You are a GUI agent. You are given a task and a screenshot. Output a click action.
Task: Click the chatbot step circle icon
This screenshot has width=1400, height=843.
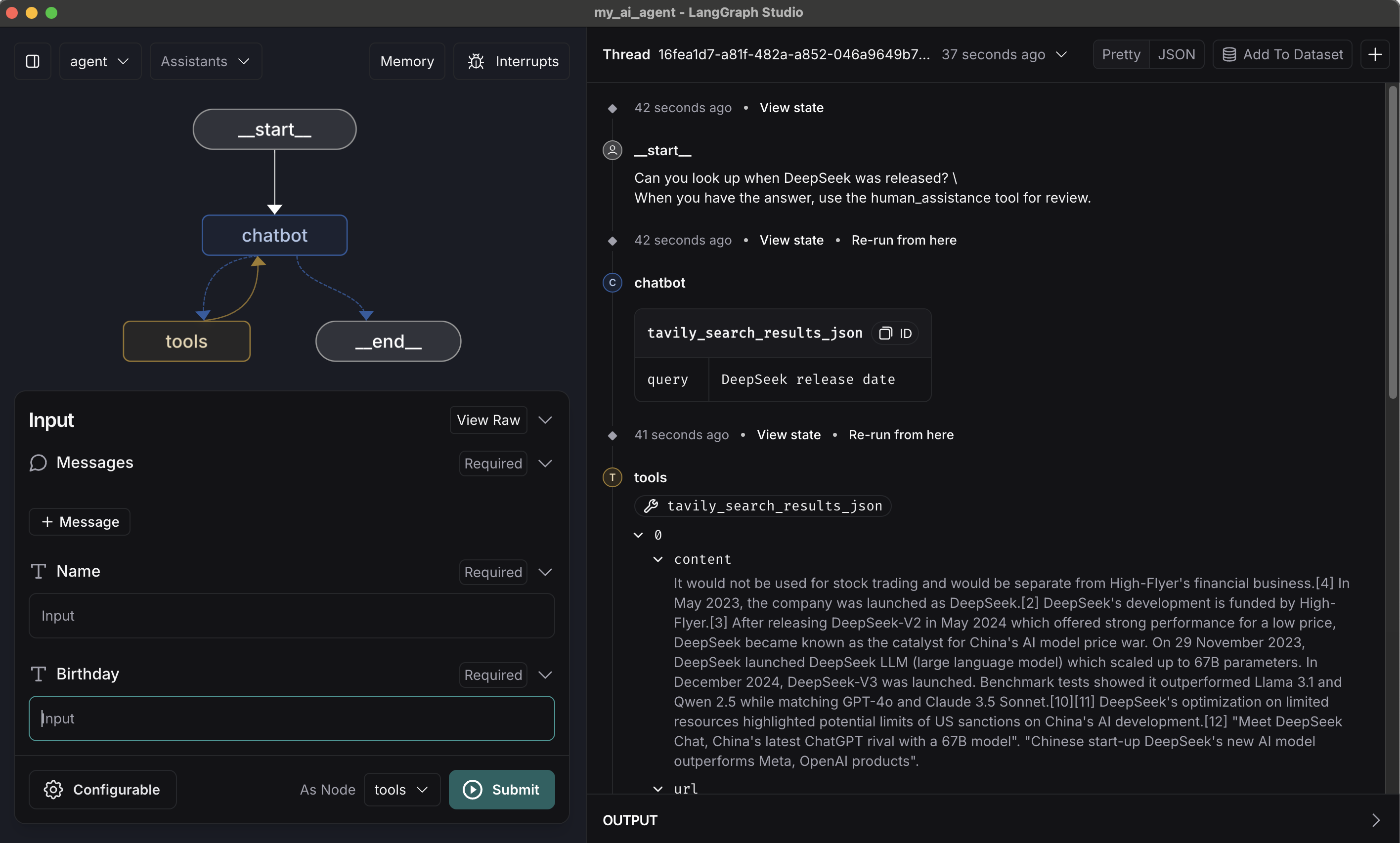tap(612, 283)
